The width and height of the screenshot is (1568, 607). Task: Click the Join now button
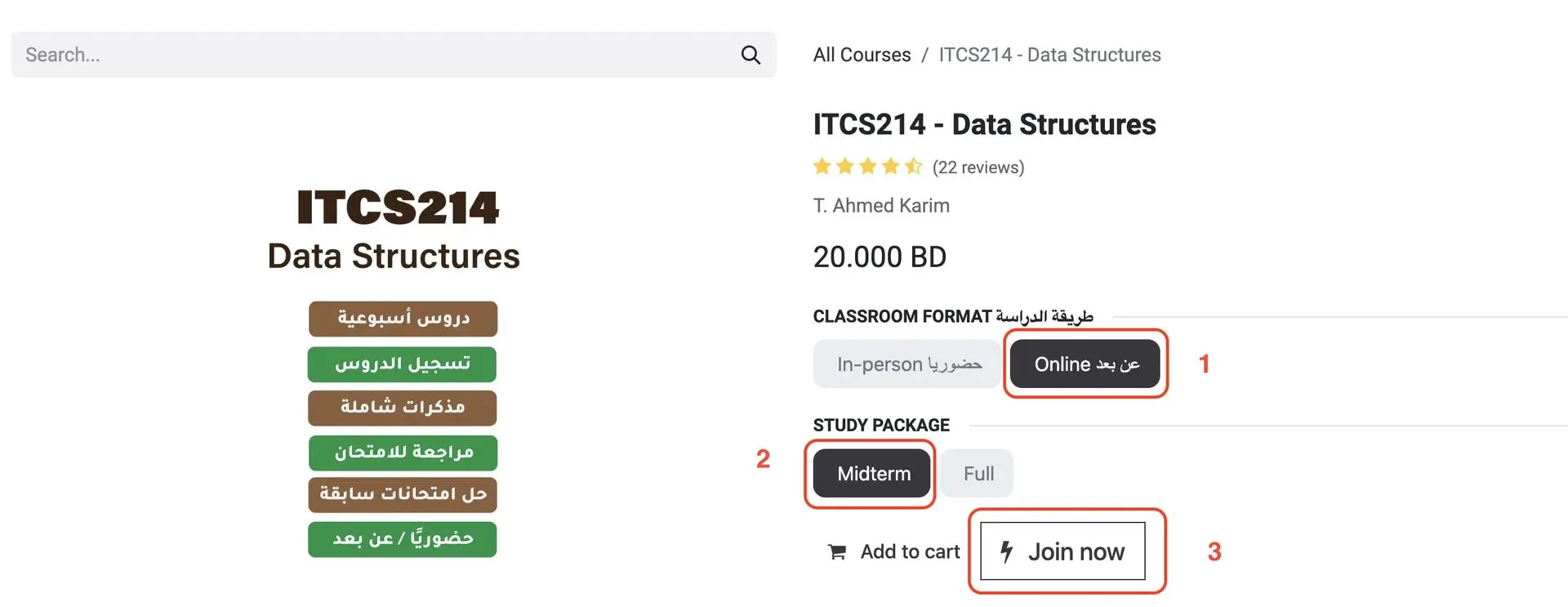point(1062,551)
